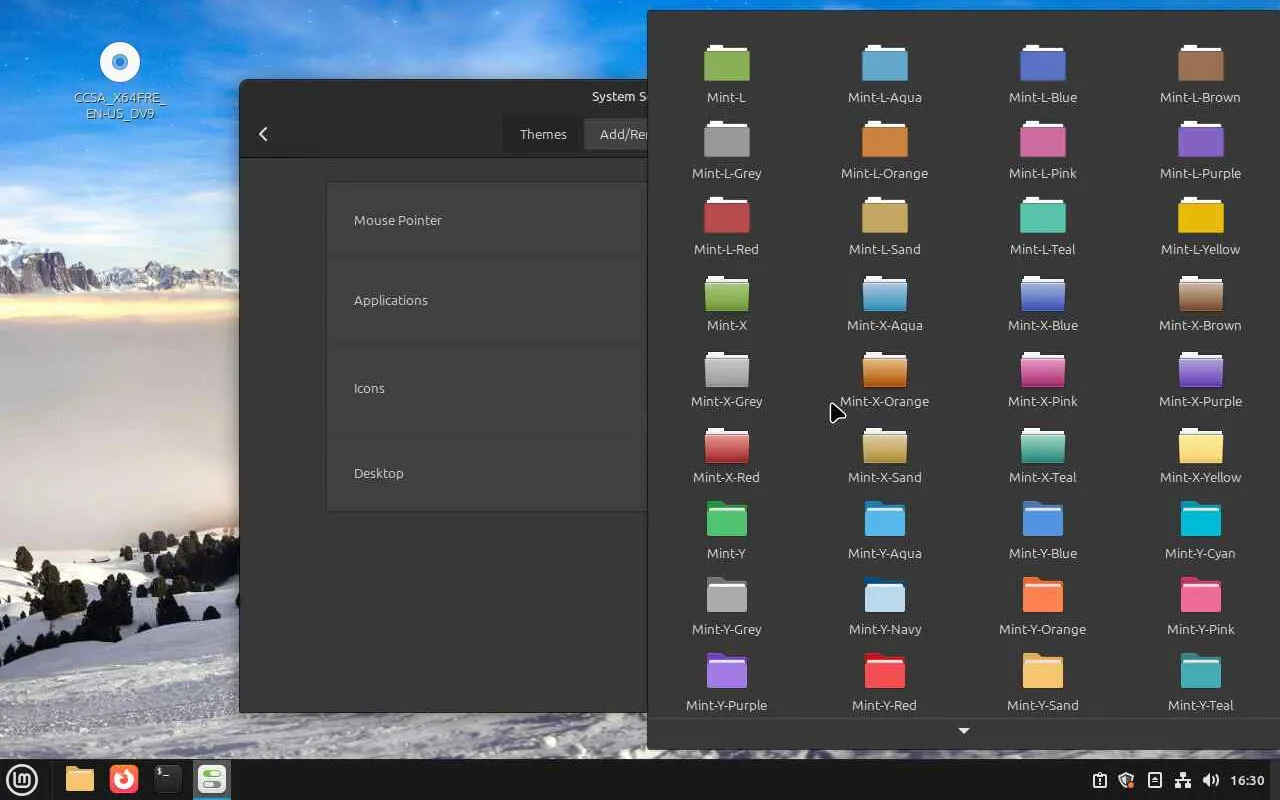
Task: Click the Desktop row label
Action: pos(379,473)
